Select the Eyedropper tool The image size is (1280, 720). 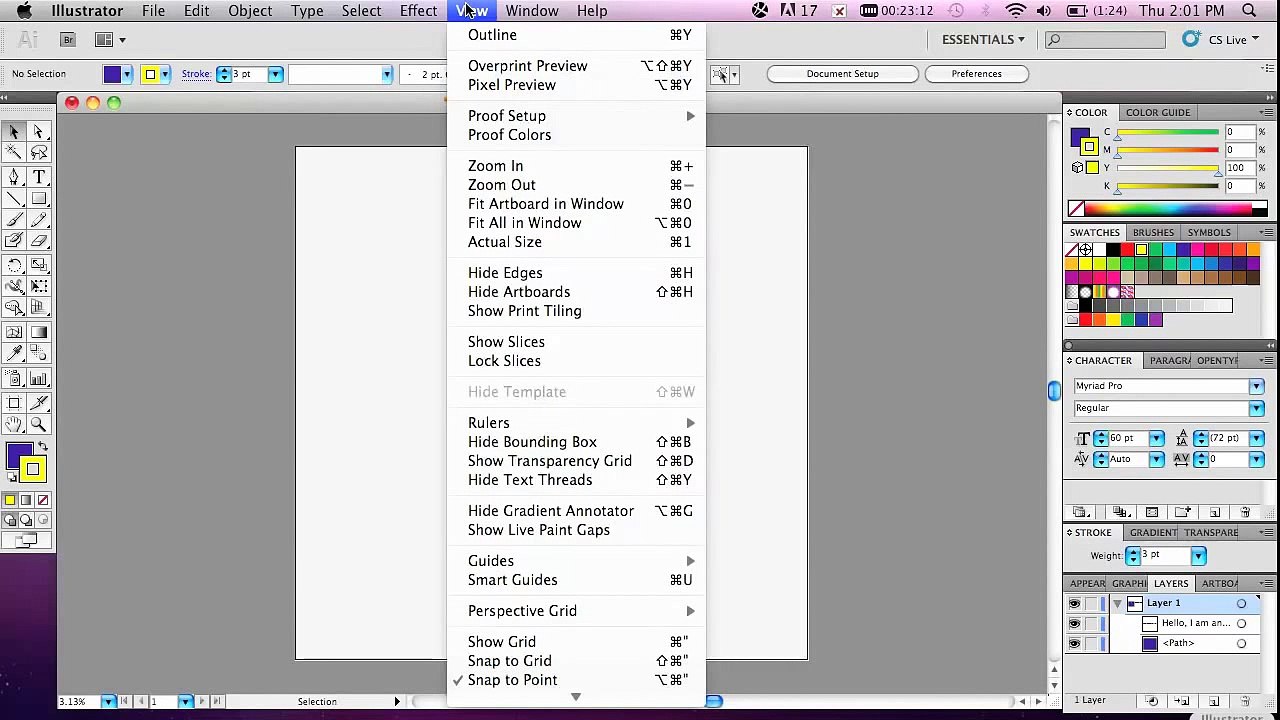tap(14, 354)
